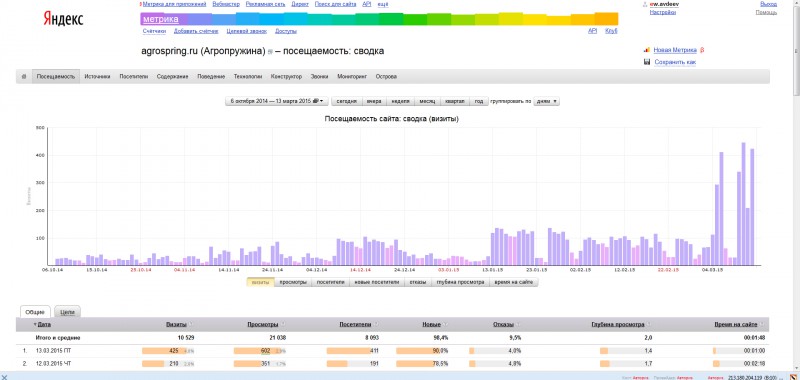
Task: Click the help icon beside Визиты column header
Action: (x=191, y=324)
